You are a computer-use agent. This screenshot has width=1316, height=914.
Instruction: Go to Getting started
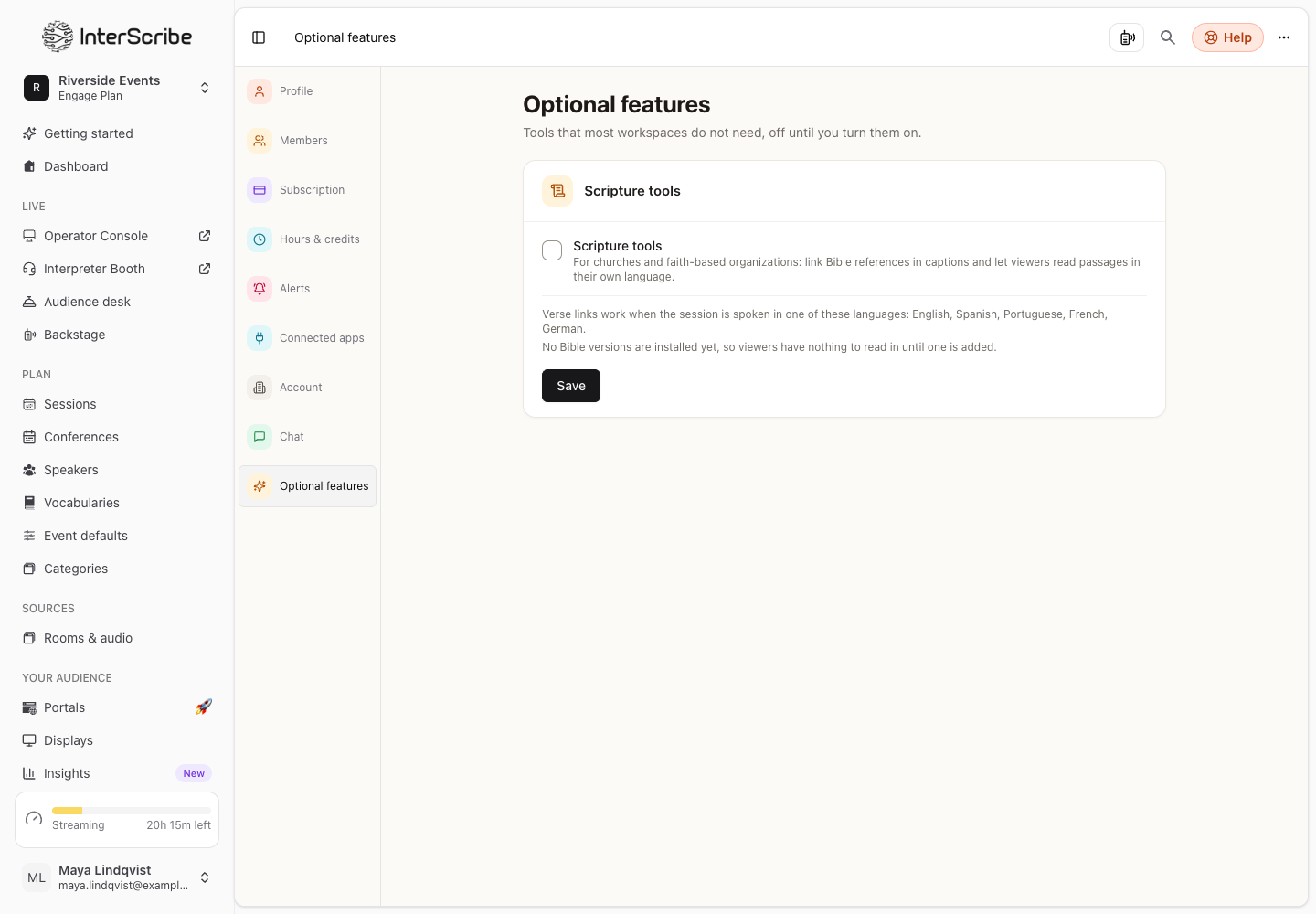pos(117,133)
